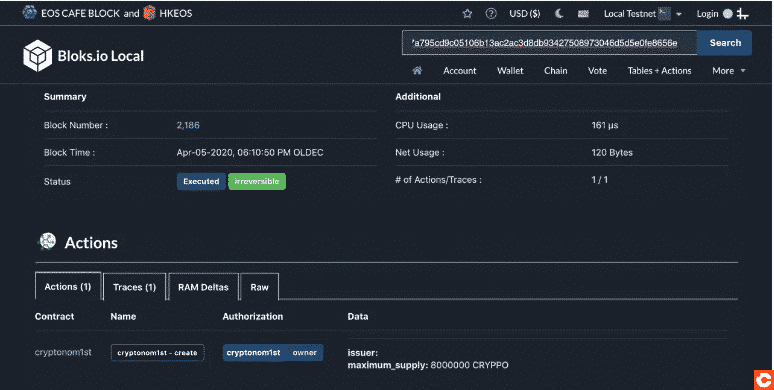Switch to the RAM Deltas tab

click(x=203, y=287)
